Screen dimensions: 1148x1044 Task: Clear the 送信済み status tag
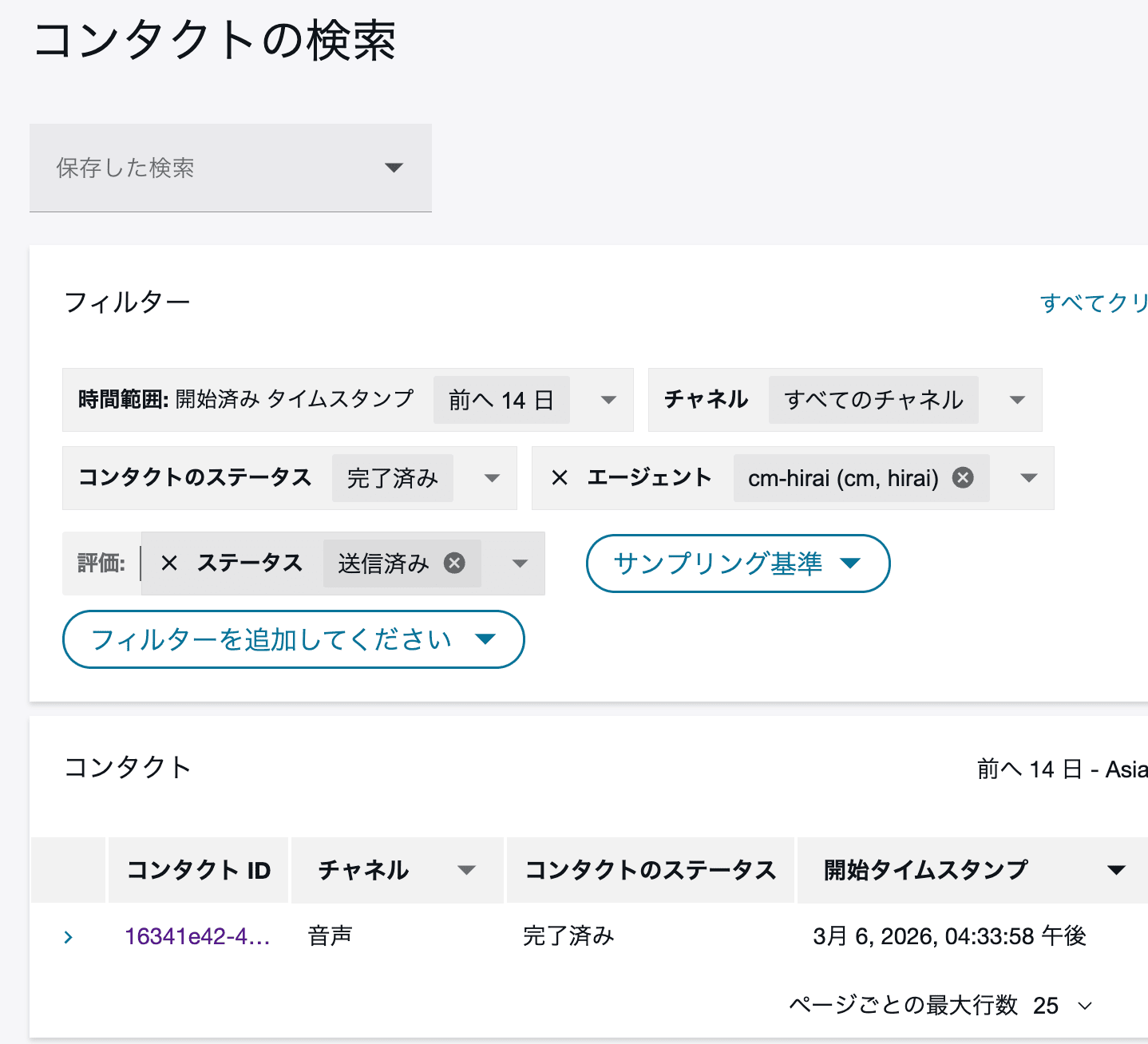click(x=455, y=564)
